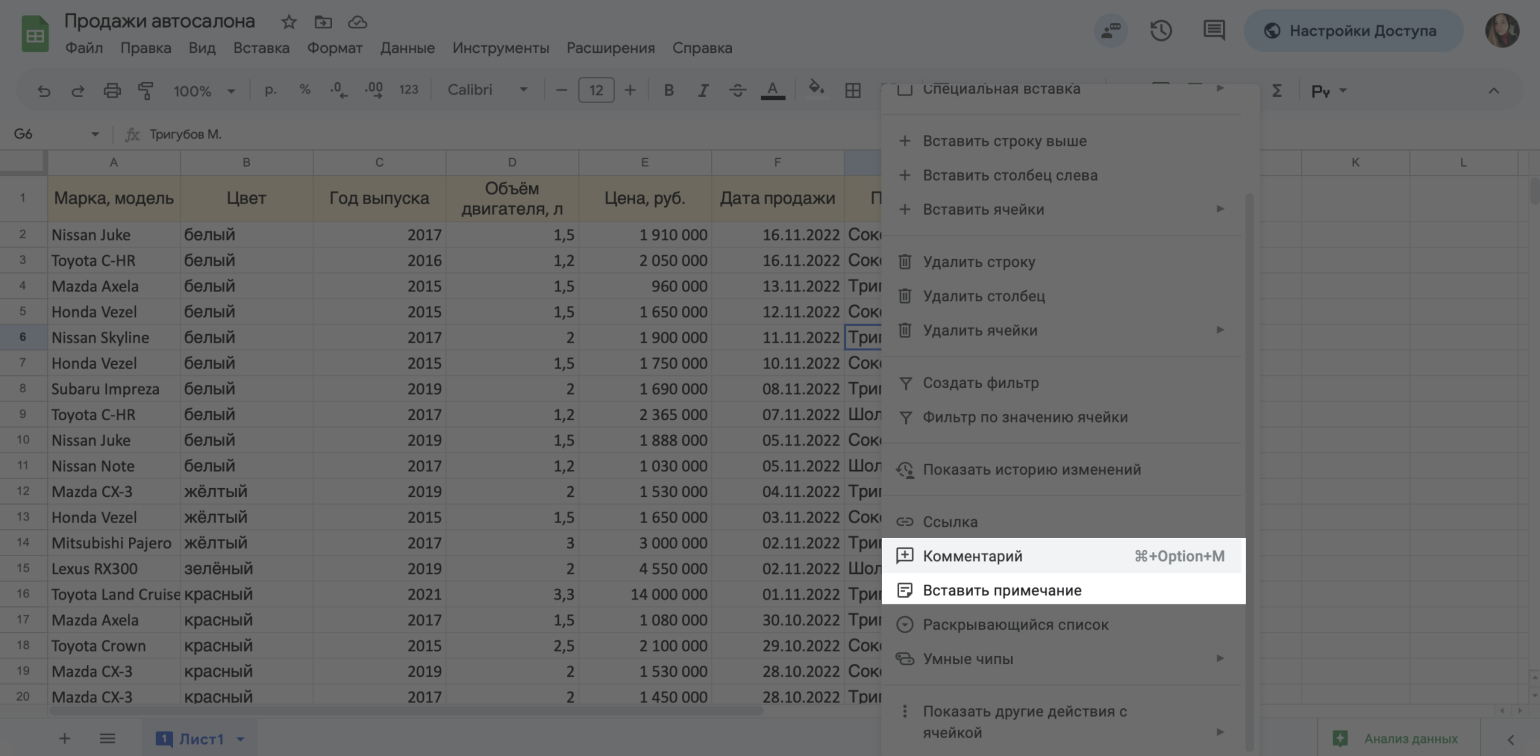Image resolution: width=1540 pixels, height=756 pixels.
Task: Open the Calibri font dropdown
Action: point(487,91)
